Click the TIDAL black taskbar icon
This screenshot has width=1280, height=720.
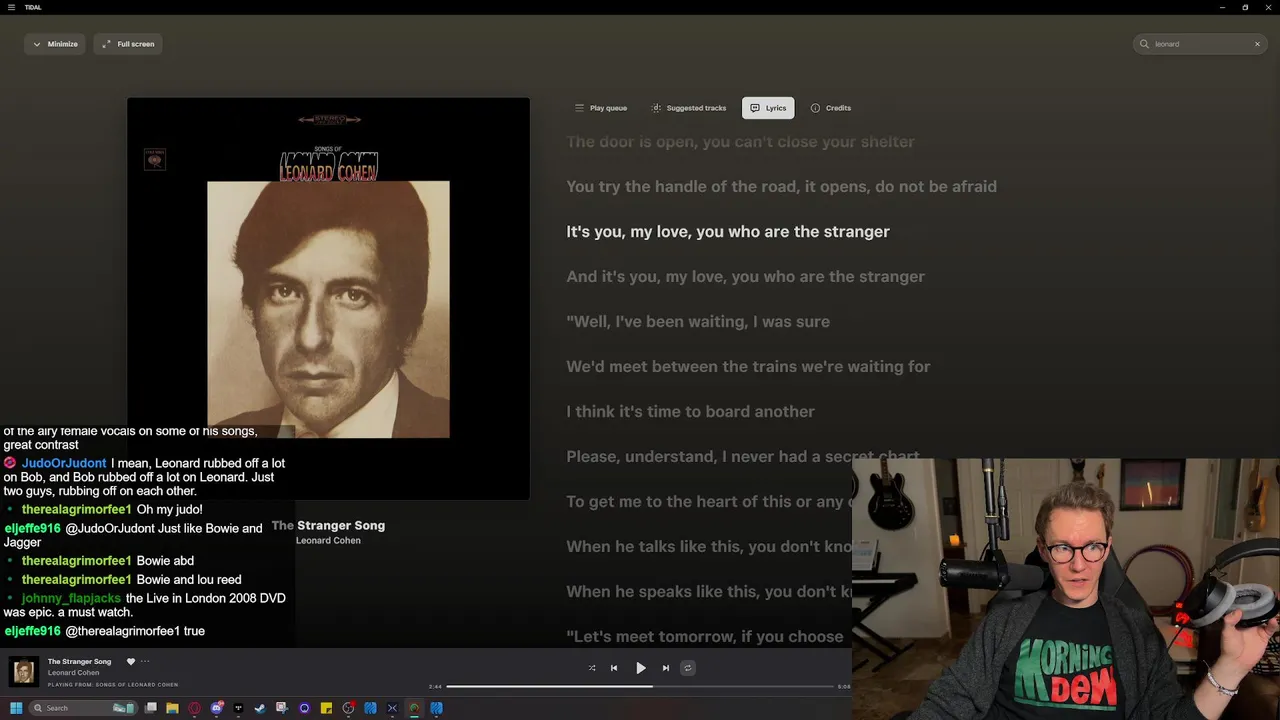point(238,708)
